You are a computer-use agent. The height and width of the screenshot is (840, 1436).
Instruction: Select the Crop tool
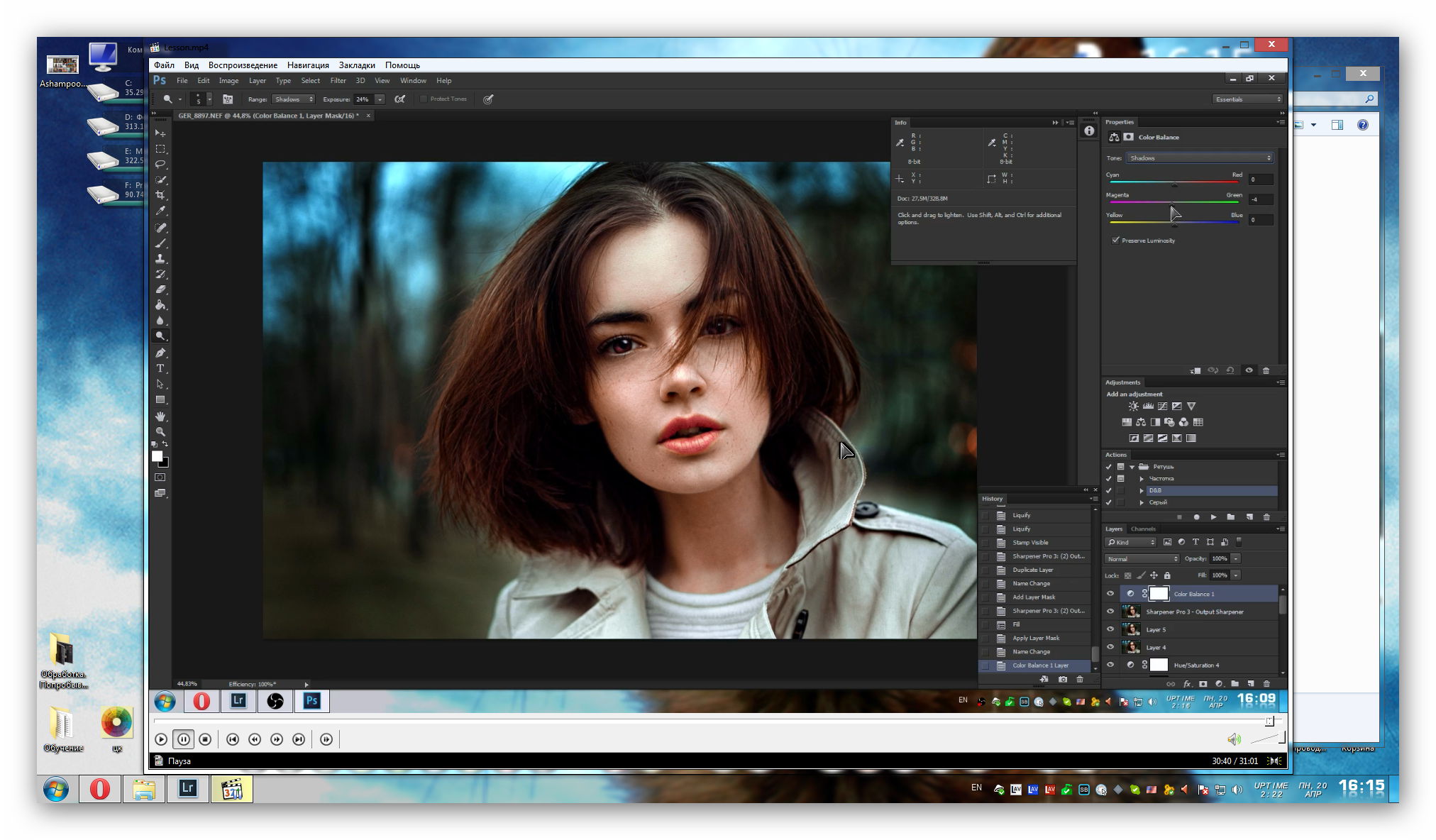[x=160, y=195]
